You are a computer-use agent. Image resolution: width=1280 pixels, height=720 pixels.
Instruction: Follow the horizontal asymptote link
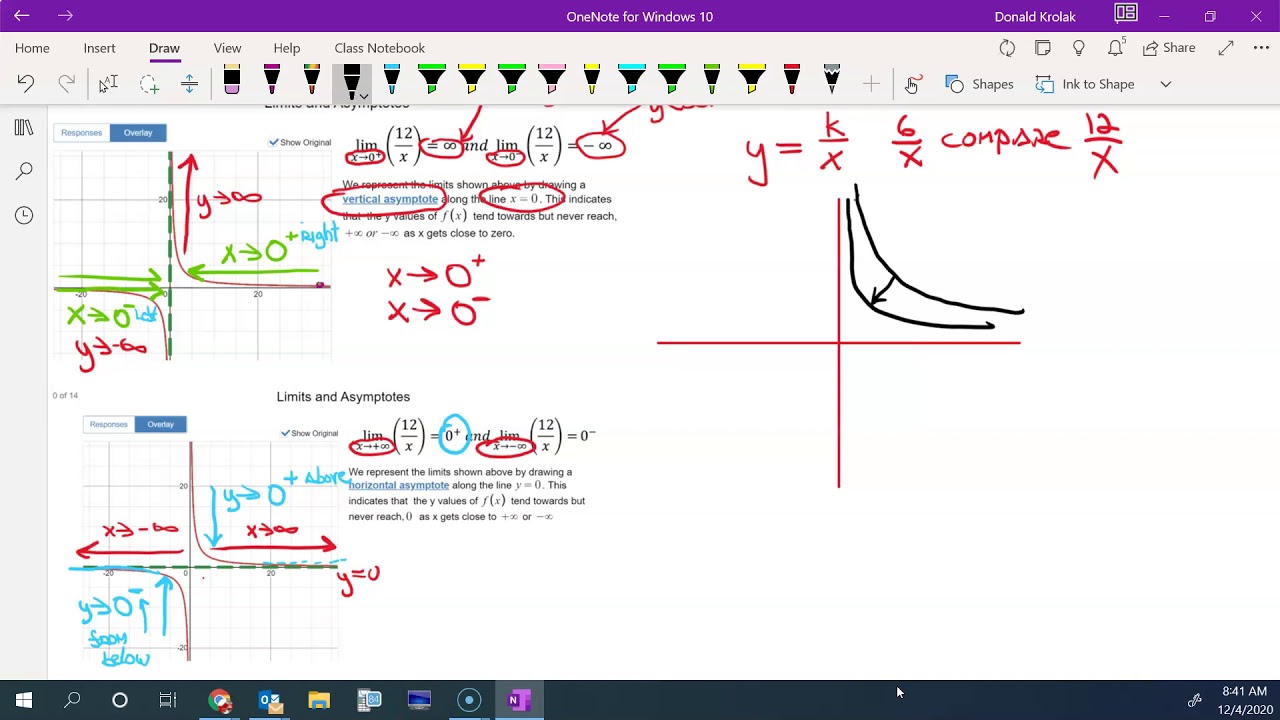tap(399, 485)
